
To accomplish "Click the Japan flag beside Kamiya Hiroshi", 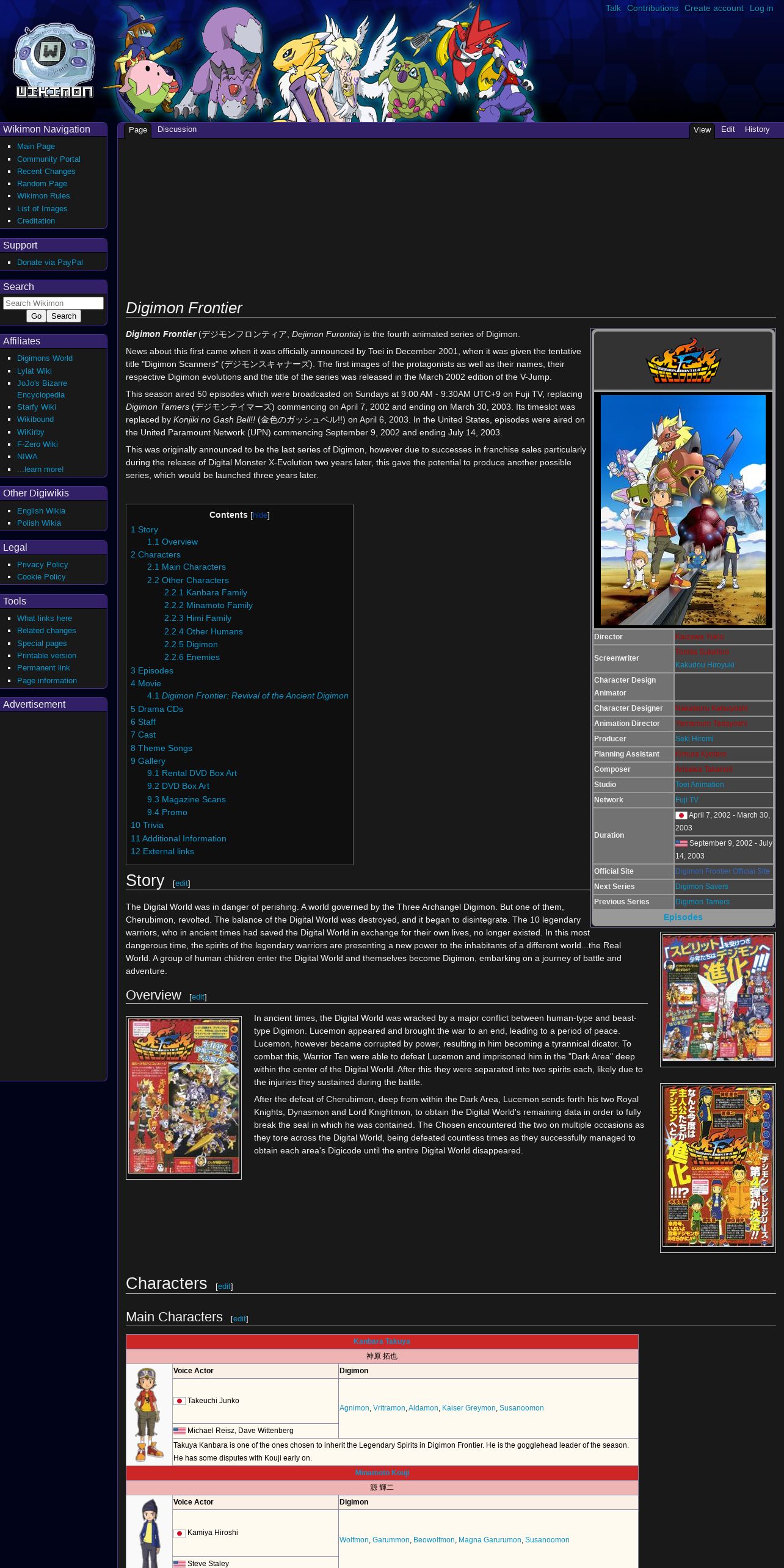I will click(180, 1533).
